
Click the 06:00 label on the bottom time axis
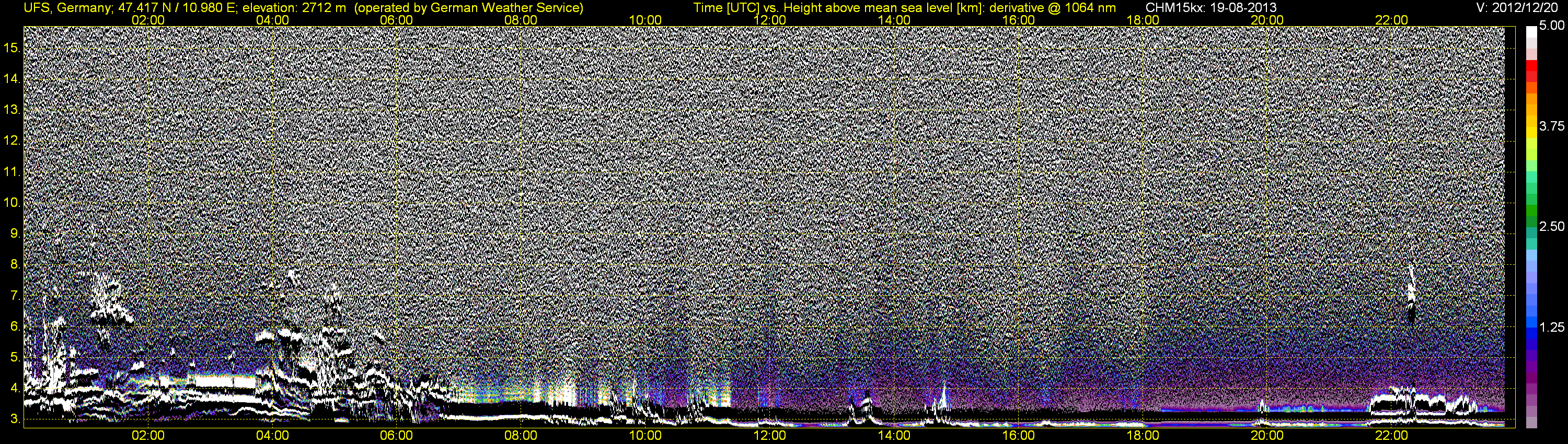[x=396, y=436]
